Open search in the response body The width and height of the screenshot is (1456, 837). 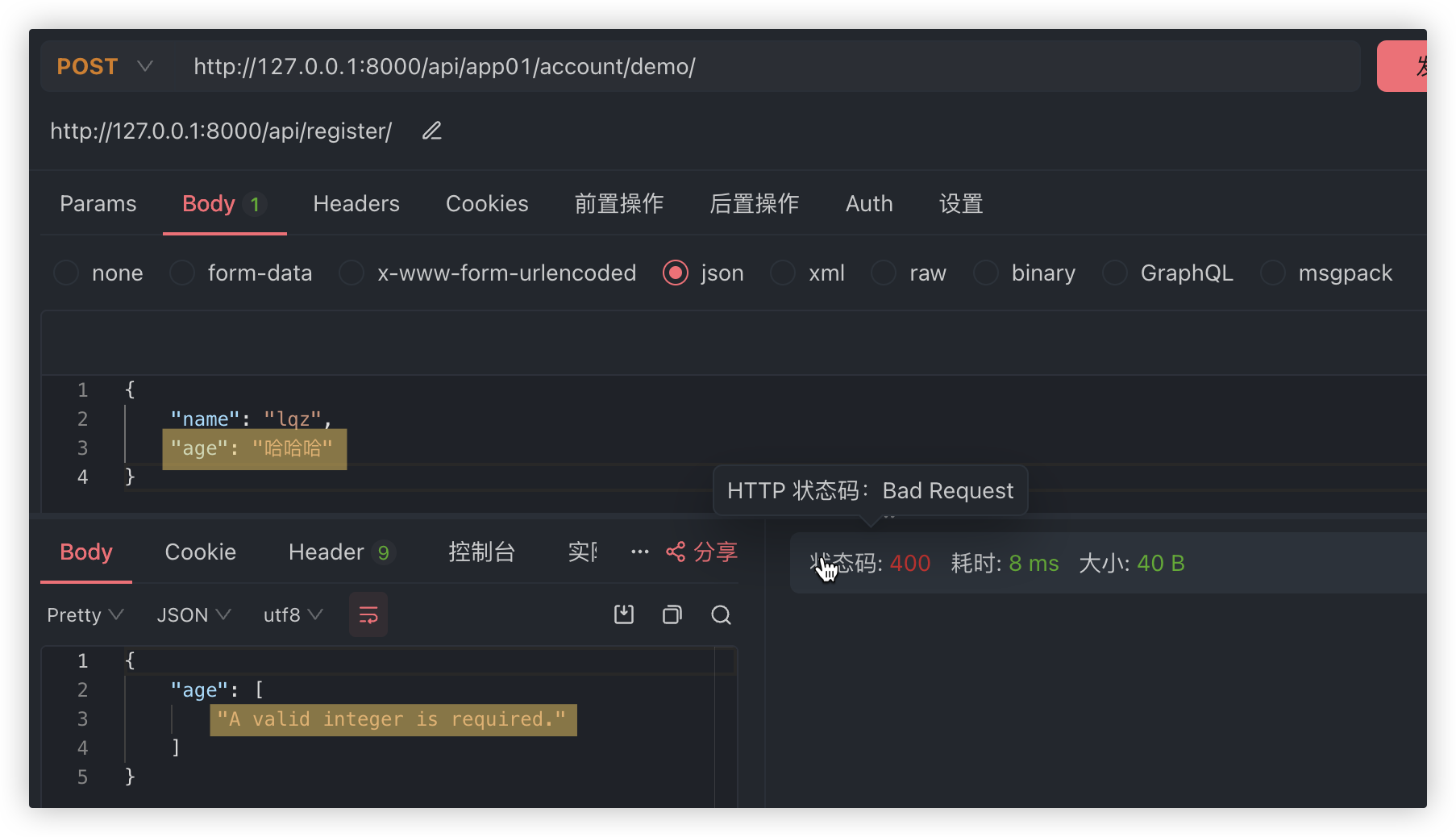[721, 615]
